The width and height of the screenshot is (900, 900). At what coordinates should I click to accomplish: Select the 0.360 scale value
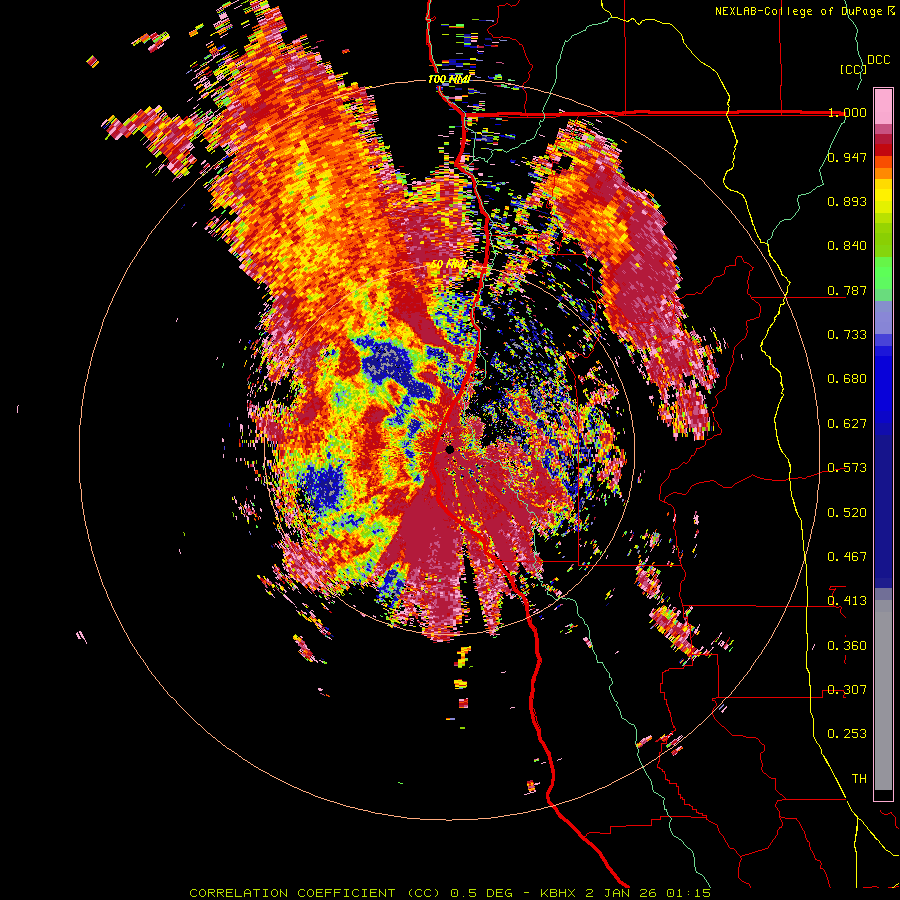tap(847, 646)
